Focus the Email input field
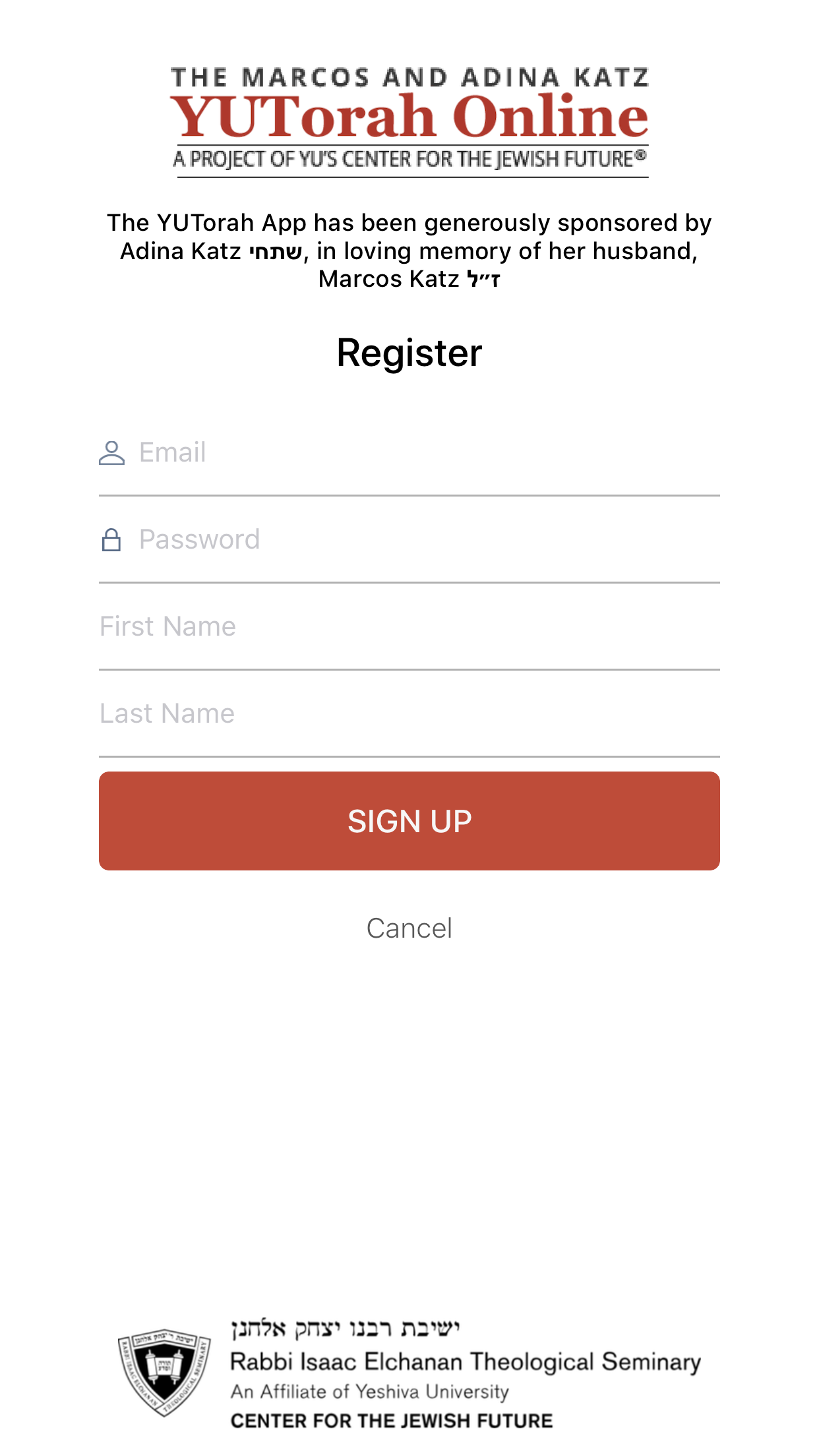The image size is (819, 1456). tap(429, 453)
